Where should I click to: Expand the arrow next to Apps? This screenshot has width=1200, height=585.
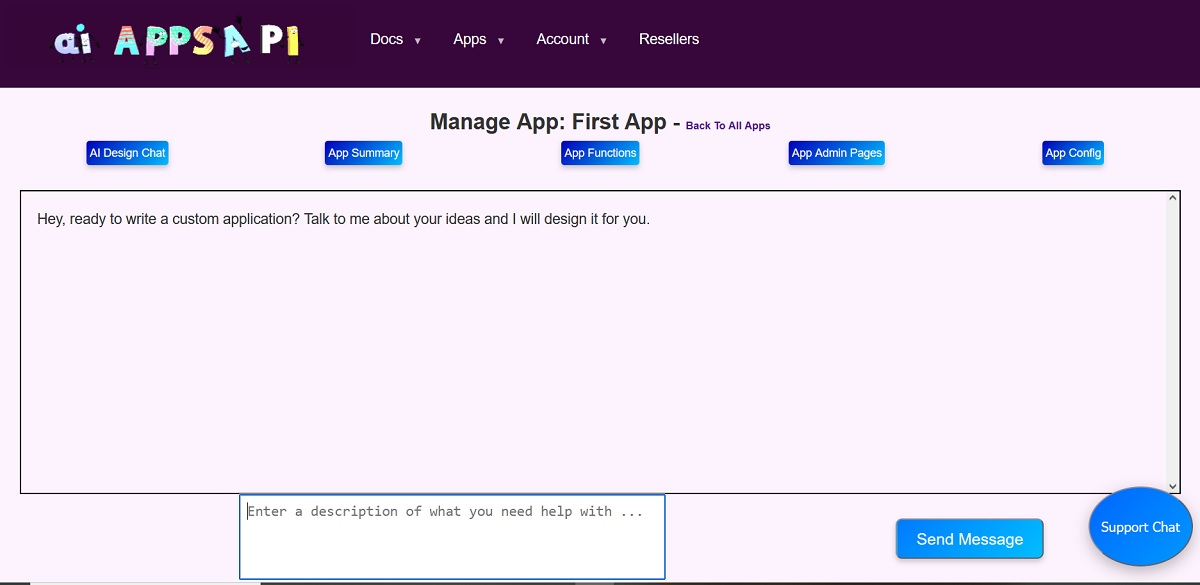tap(501, 41)
